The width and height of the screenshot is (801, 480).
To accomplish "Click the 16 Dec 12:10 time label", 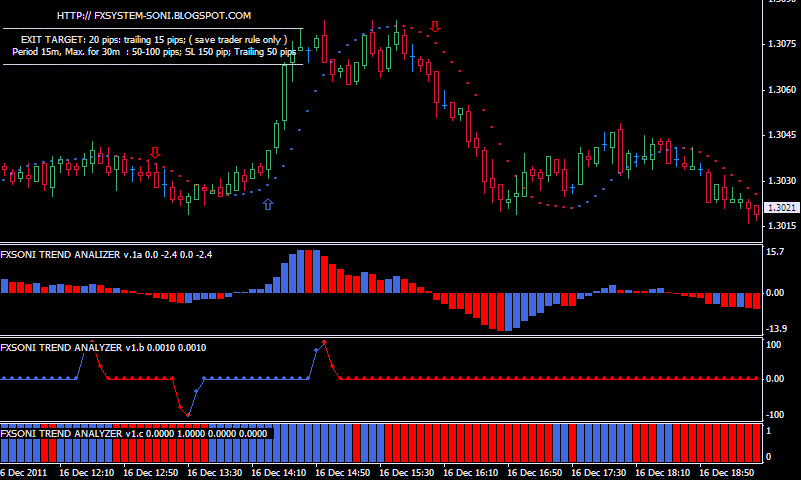I will [x=87, y=473].
